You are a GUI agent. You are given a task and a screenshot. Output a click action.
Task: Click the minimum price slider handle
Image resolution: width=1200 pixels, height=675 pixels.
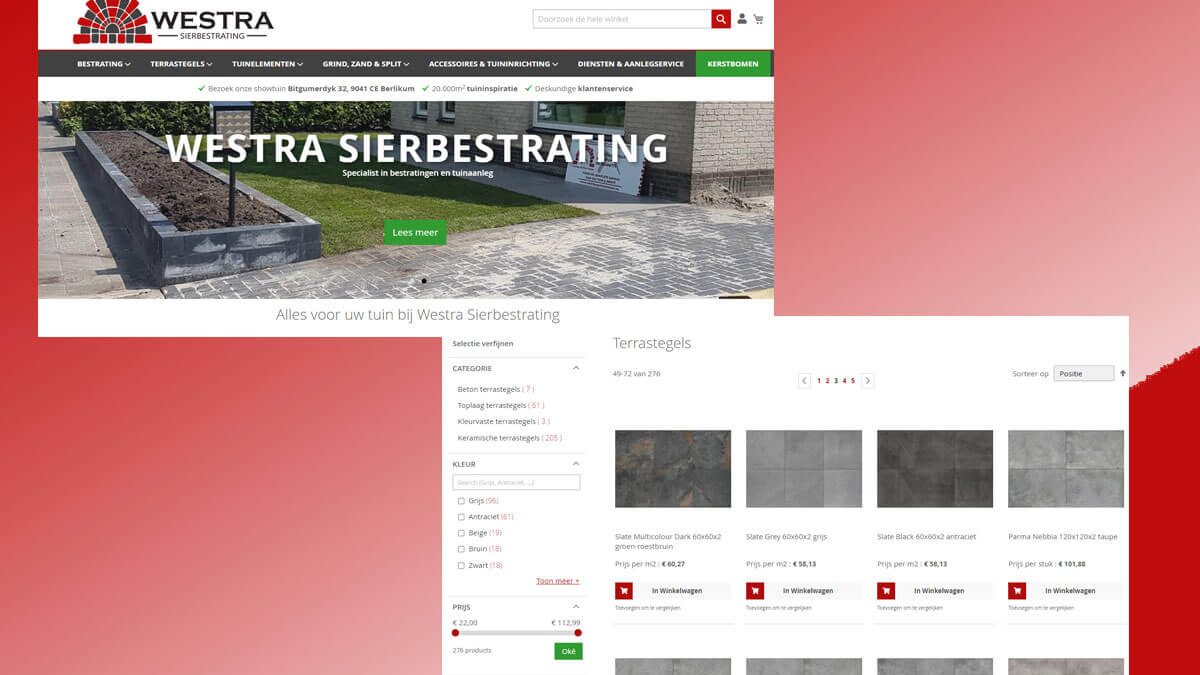pyautogui.click(x=456, y=633)
